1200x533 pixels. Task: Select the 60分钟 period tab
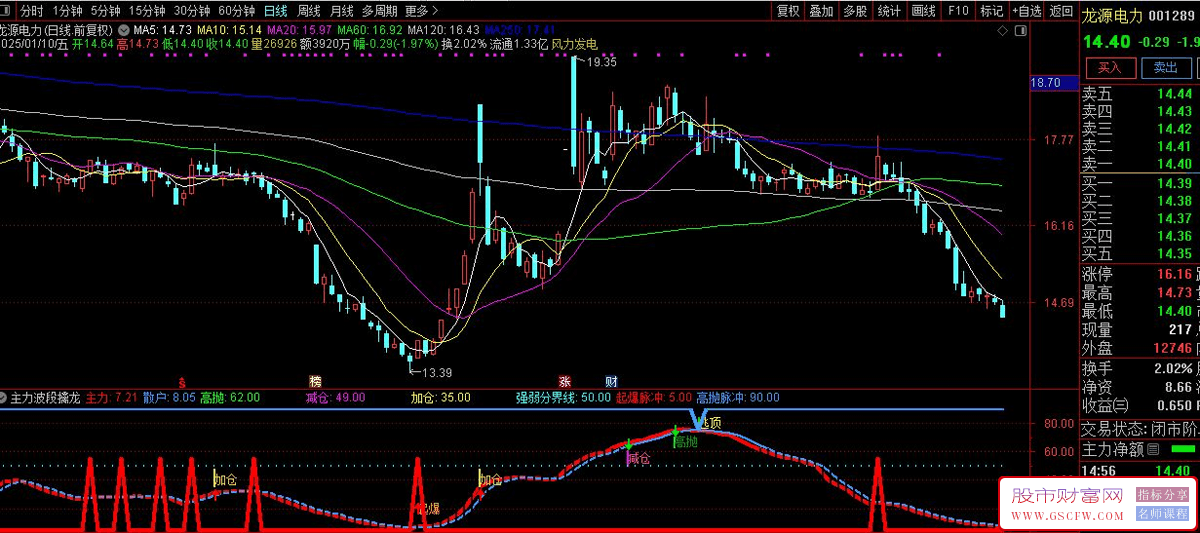point(236,11)
